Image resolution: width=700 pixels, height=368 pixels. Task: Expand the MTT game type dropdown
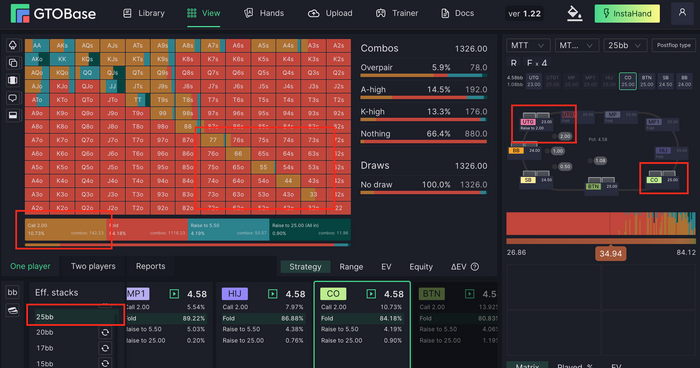pyautogui.click(x=528, y=46)
